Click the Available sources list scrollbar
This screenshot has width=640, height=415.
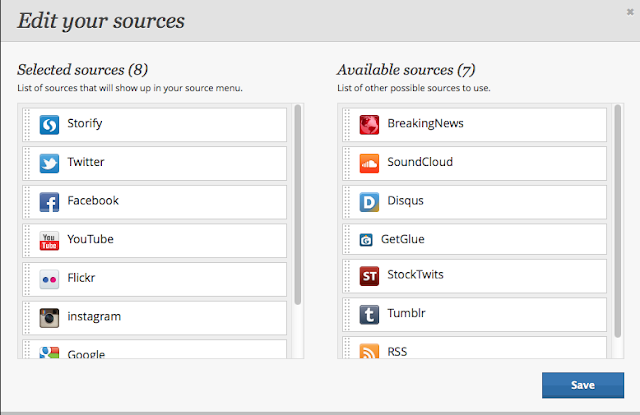(x=618, y=221)
